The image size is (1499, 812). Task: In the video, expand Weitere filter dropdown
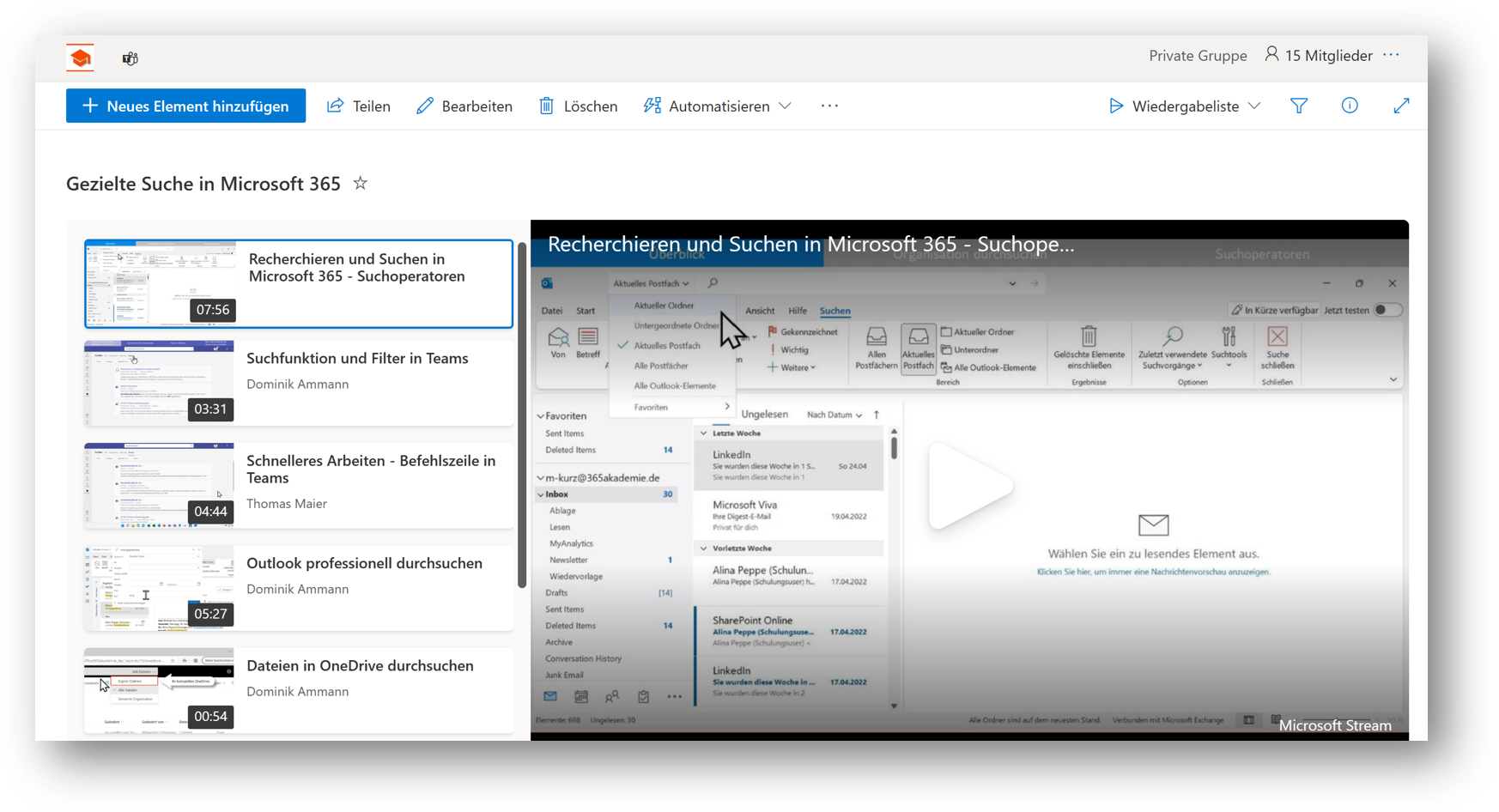(792, 367)
